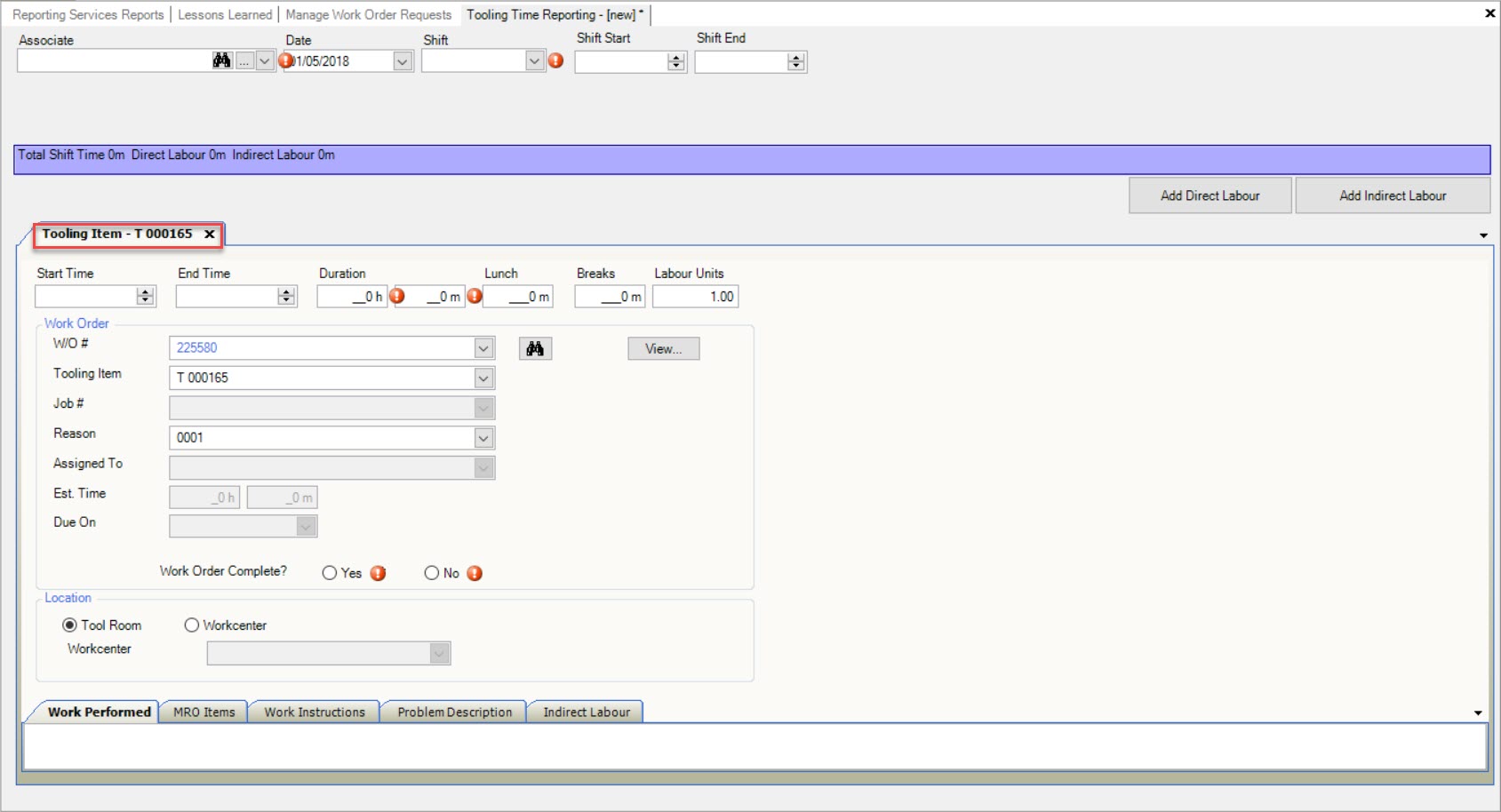1501x812 pixels.
Task: Click warning icon beside No option
Action: pyautogui.click(x=475, y=573)
